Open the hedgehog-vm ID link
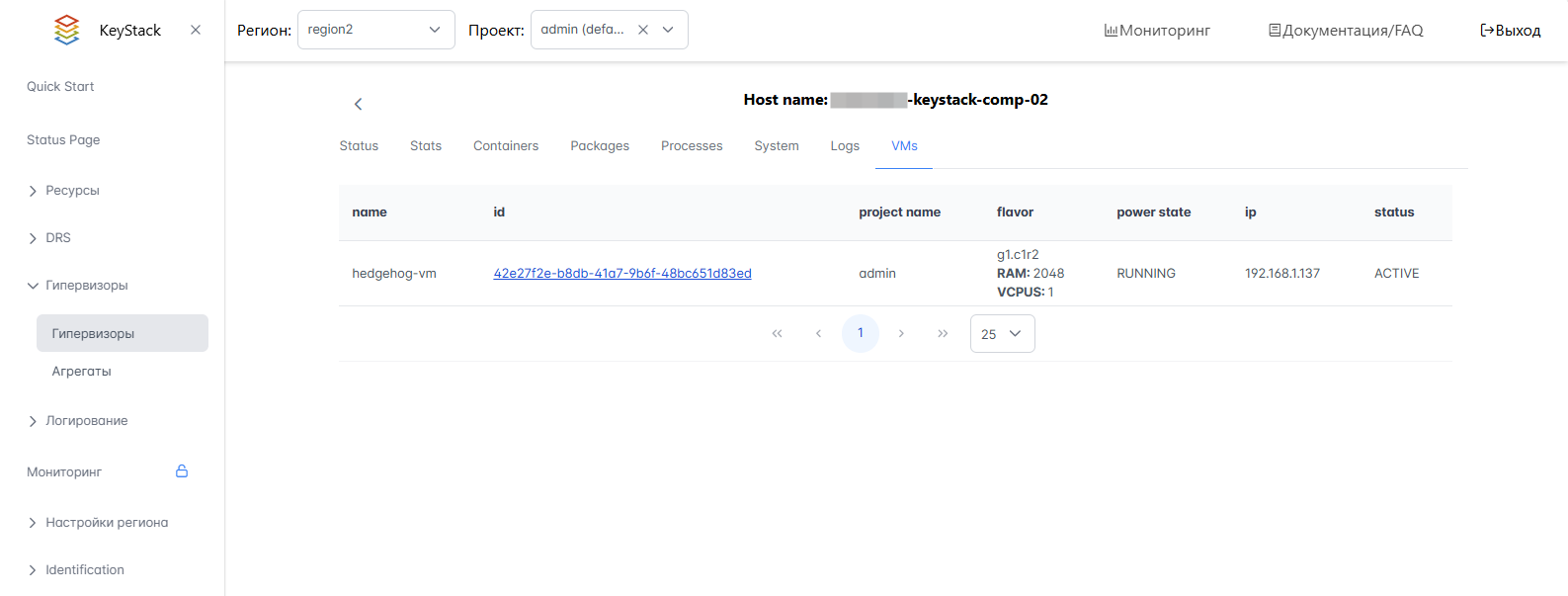 (622, 274)
